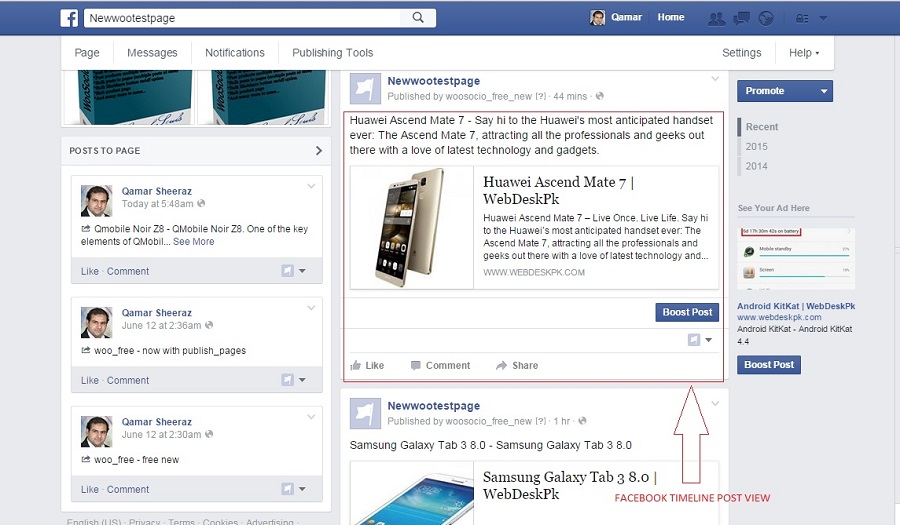
Task: Comment on the Huawei Ascend Mate 7 post
Action: click(x=441, y=365)
